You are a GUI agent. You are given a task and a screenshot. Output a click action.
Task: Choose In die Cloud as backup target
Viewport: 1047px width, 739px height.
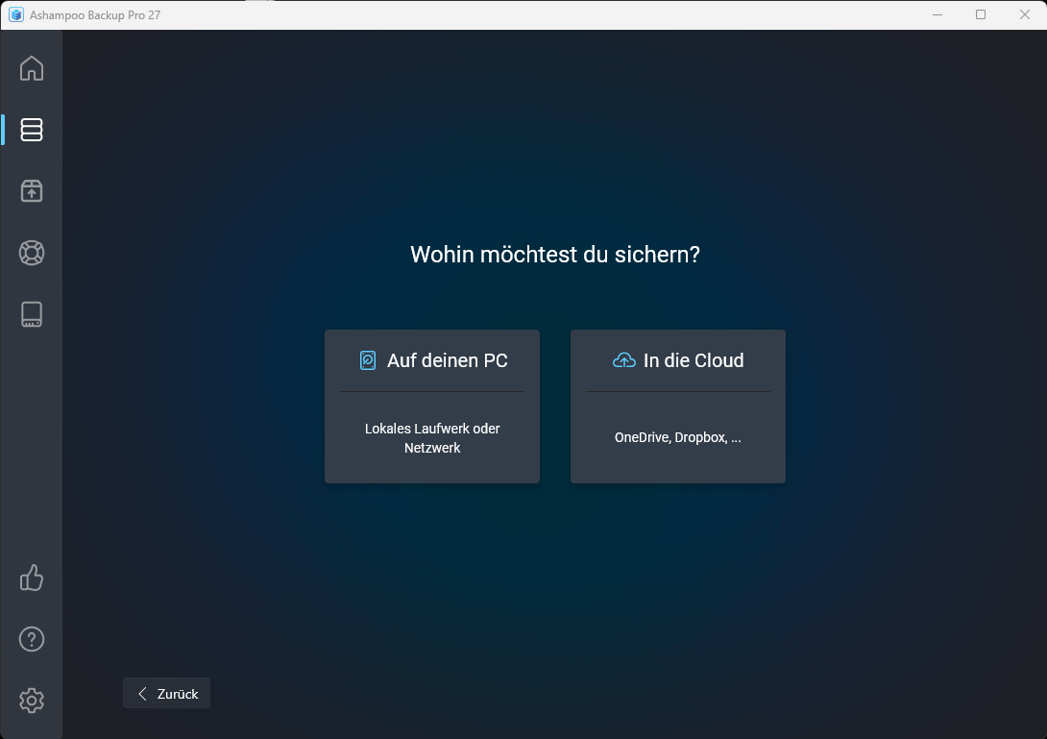point(677,406)
